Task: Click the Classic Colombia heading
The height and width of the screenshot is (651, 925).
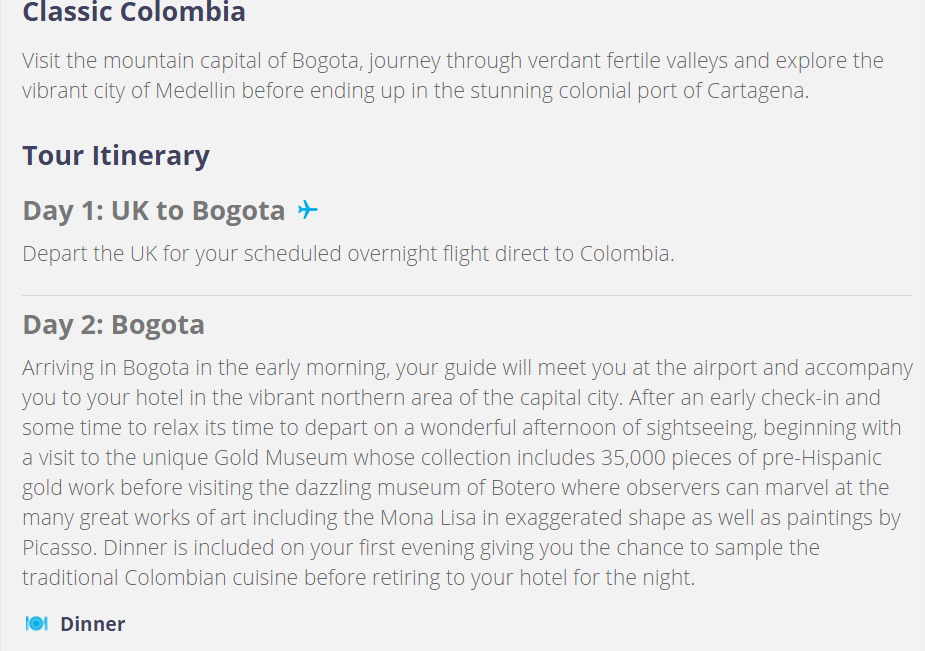Action: point(134,12)
